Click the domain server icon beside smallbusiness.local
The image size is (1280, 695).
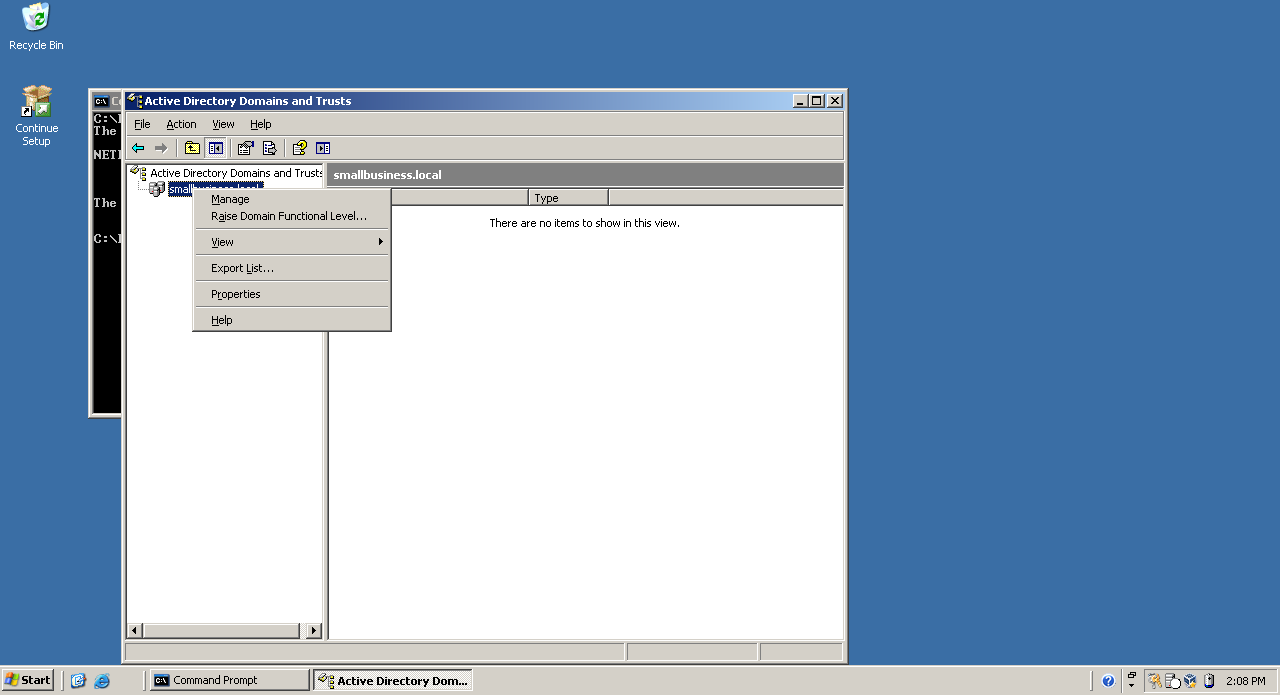click(157, 189)
